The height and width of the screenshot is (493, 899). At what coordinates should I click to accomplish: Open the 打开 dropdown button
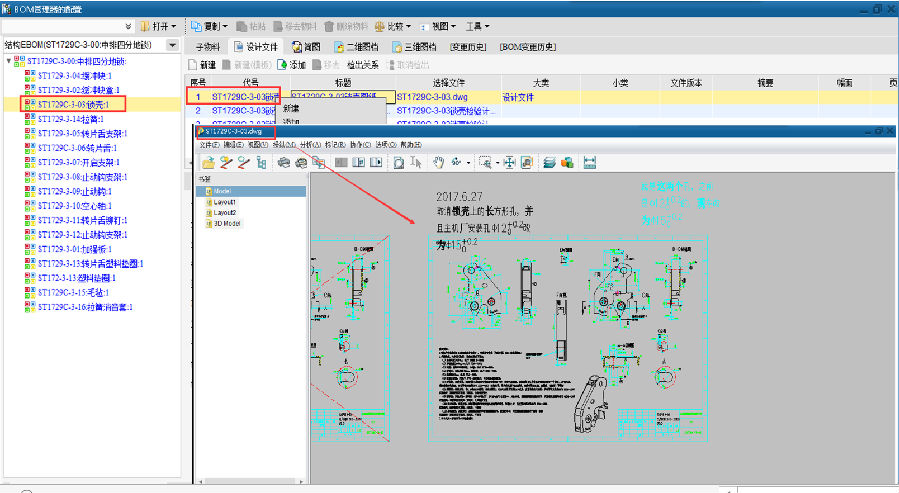(158, 25)
